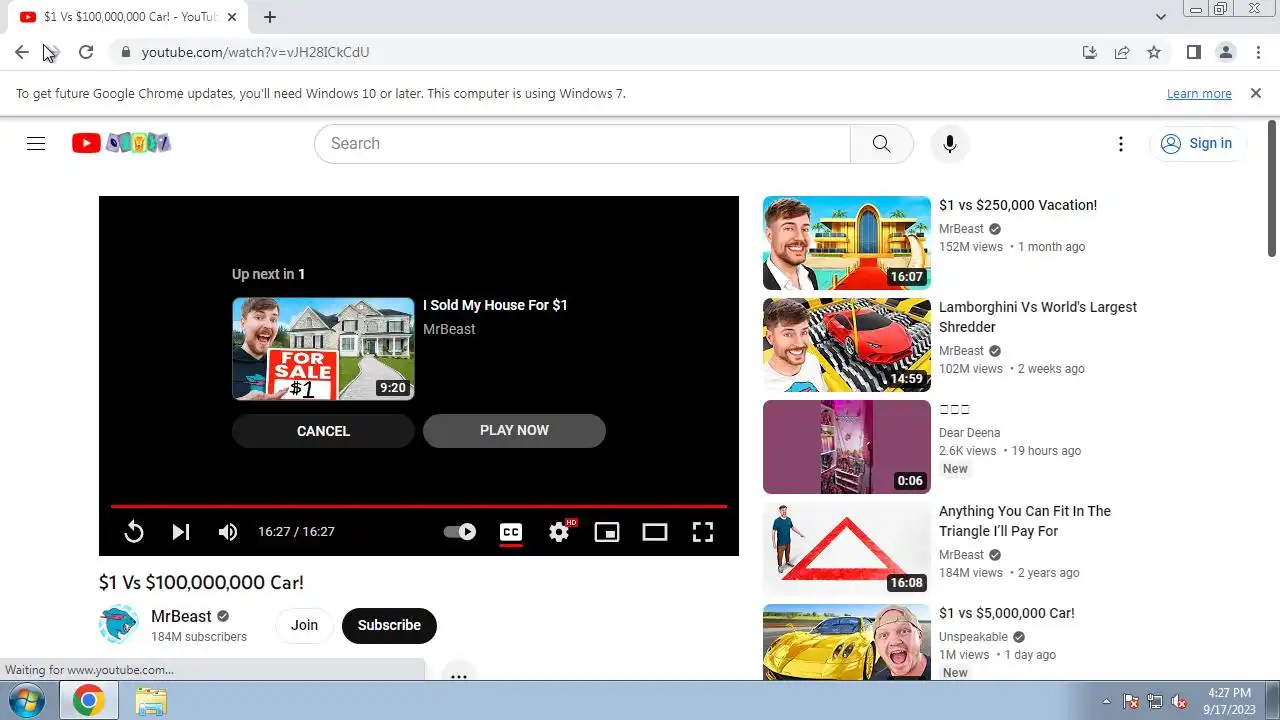
Task: Open the Dear Deena 0:06 video thumbnail
Action: tap(847, 447)
